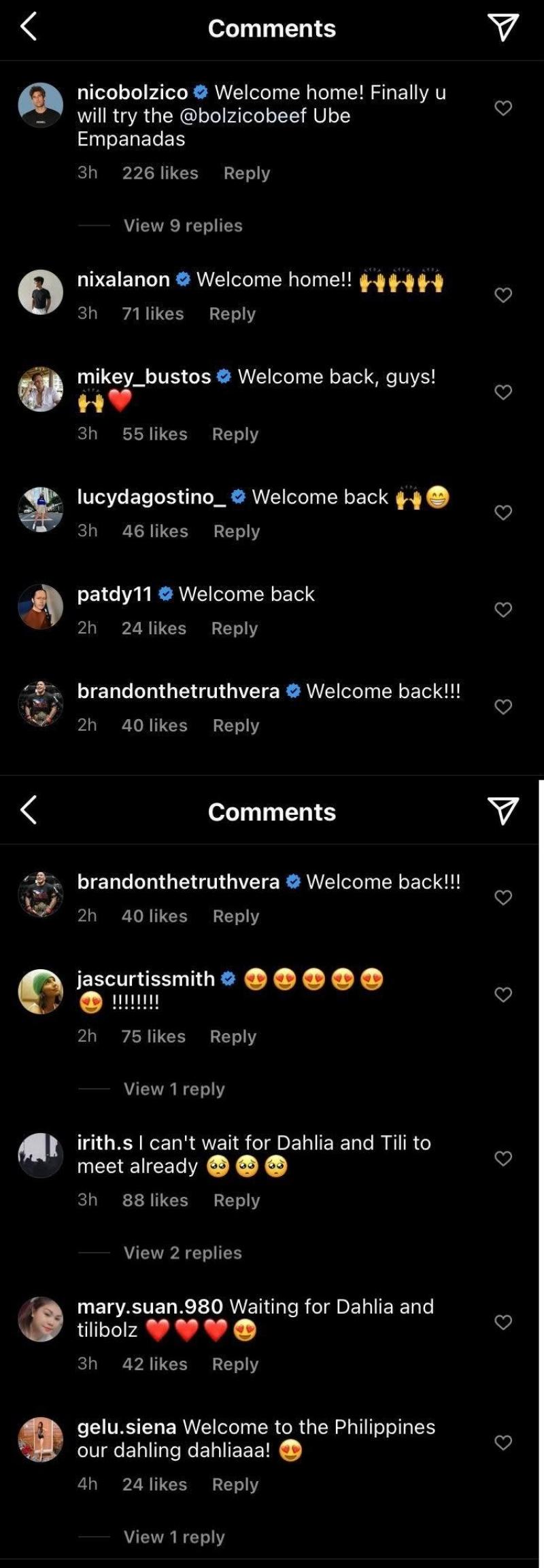Viewport: 544px width, 1568px height.
Task: Like nicobolzico's comment with the heart icon
Action: point(503,108)
